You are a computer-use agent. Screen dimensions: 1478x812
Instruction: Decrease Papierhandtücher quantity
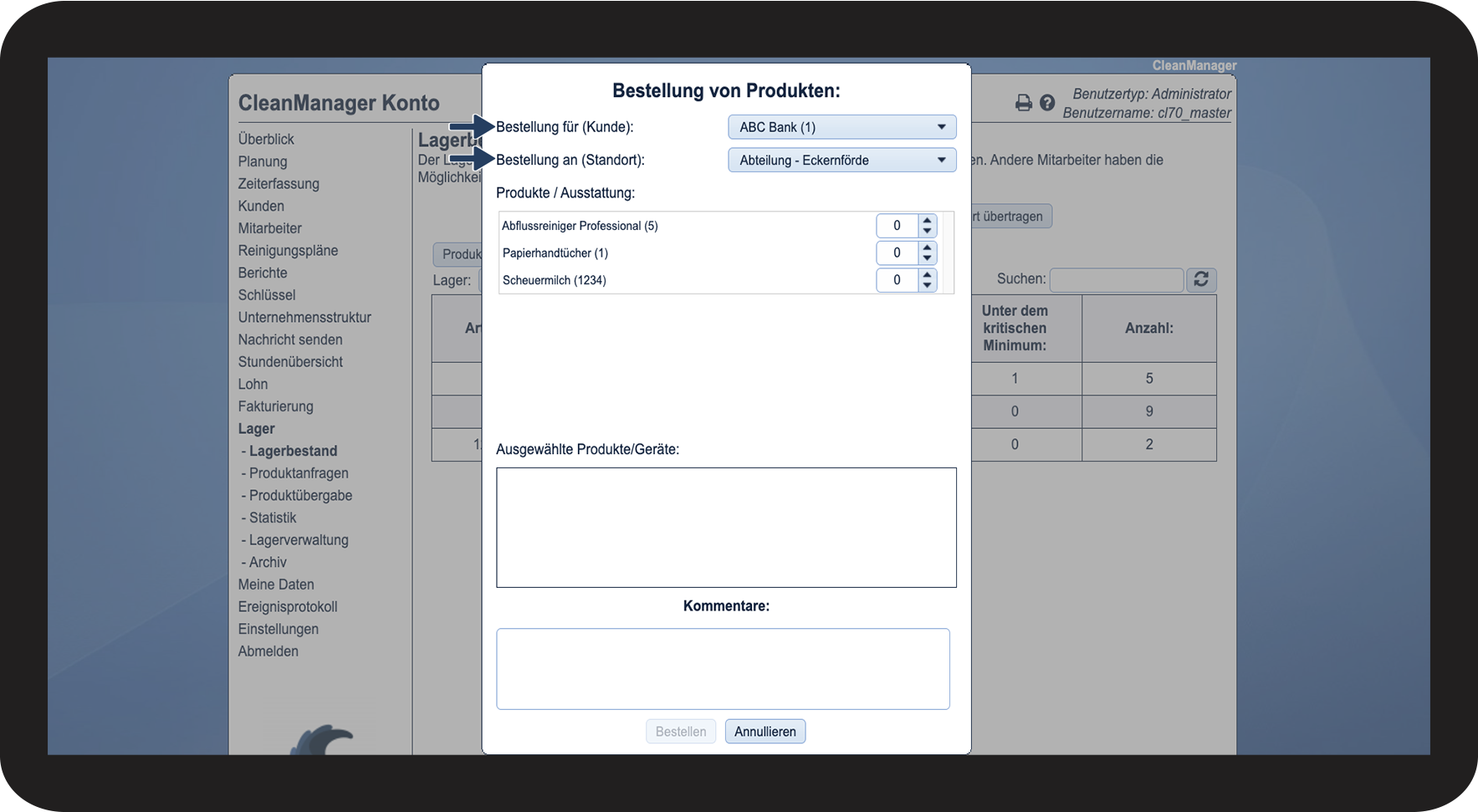[x=927, y=258]
